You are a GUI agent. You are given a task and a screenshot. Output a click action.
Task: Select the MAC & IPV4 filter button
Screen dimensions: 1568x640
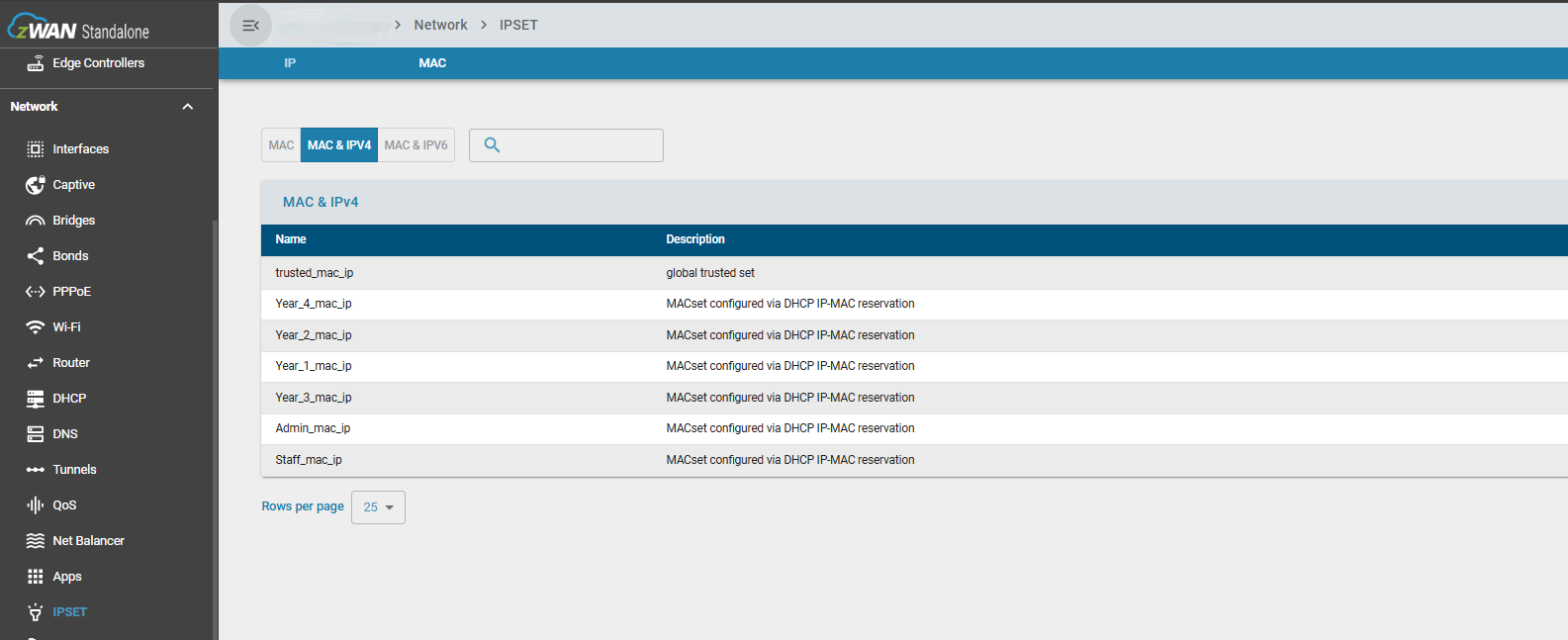[x=339, y=145]
